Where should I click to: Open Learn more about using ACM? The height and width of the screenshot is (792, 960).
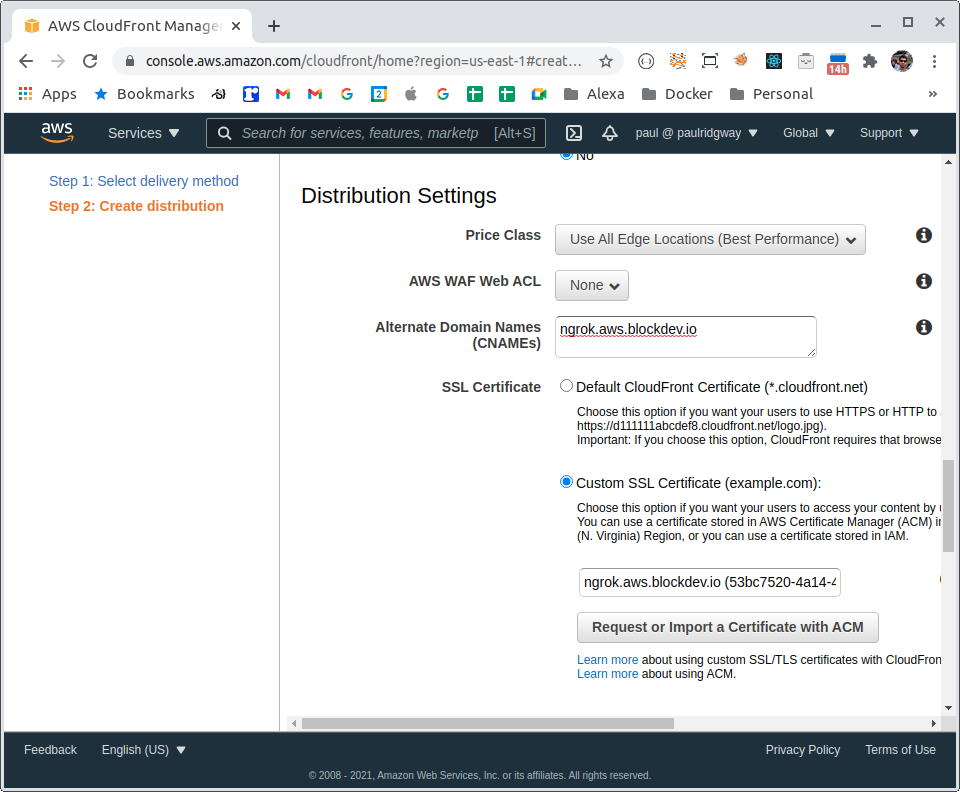(607, 674)
